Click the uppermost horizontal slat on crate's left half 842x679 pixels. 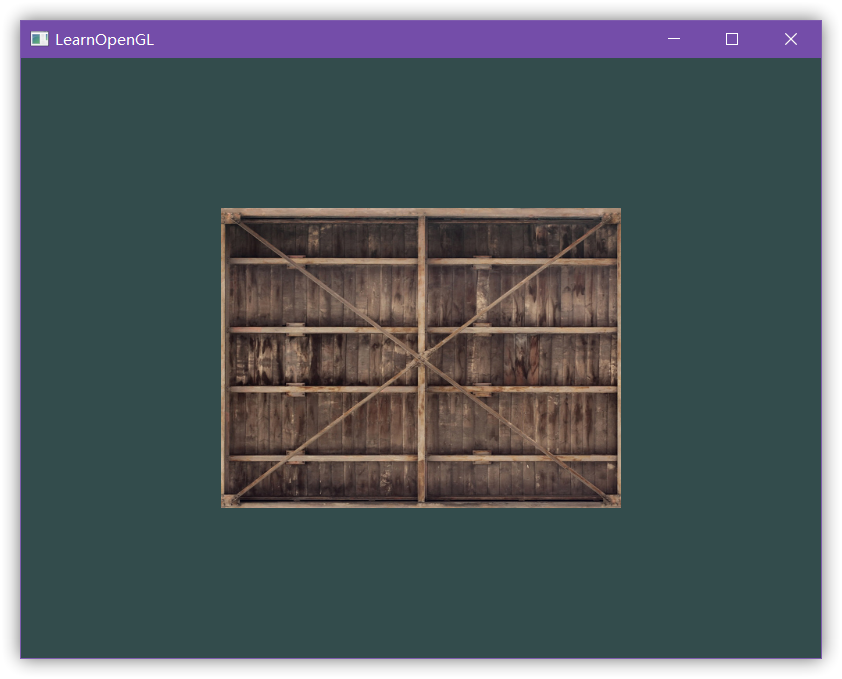pos(320,262)
